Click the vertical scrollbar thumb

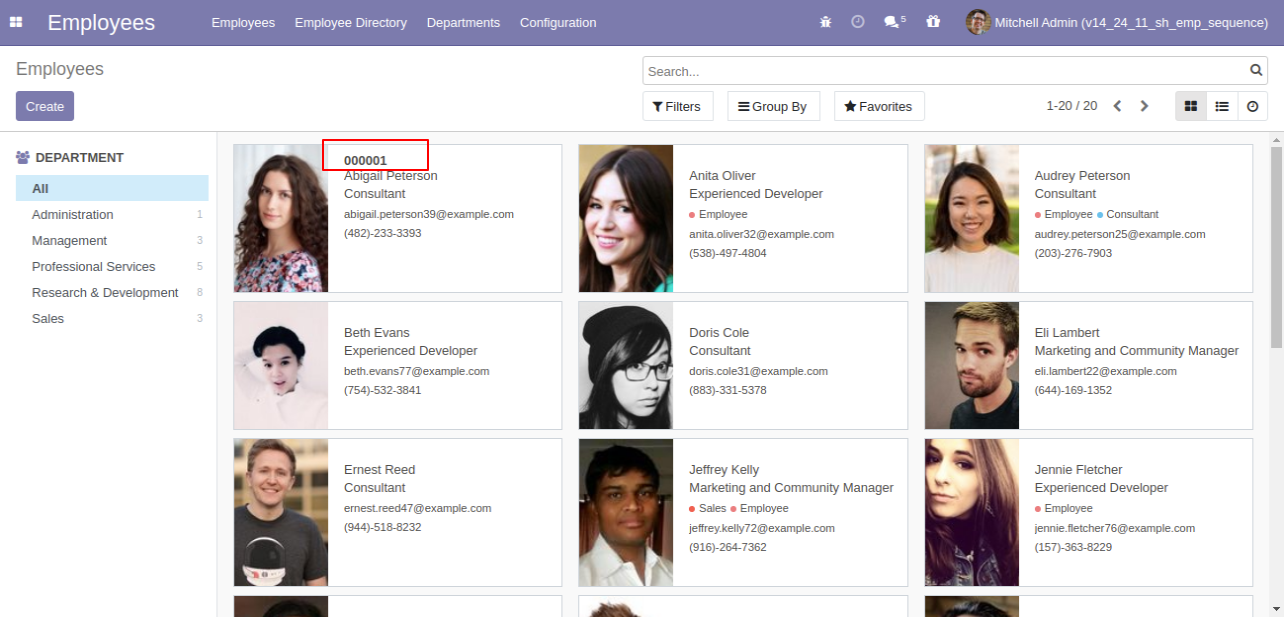[x=1276, y=247]
